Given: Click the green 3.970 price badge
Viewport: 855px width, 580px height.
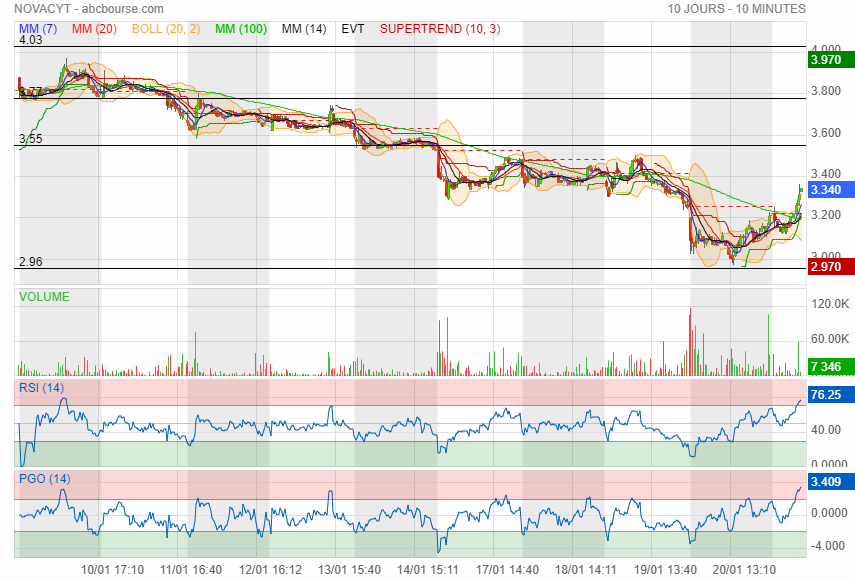Looking at the screenshot, I should tap(831, 59).
